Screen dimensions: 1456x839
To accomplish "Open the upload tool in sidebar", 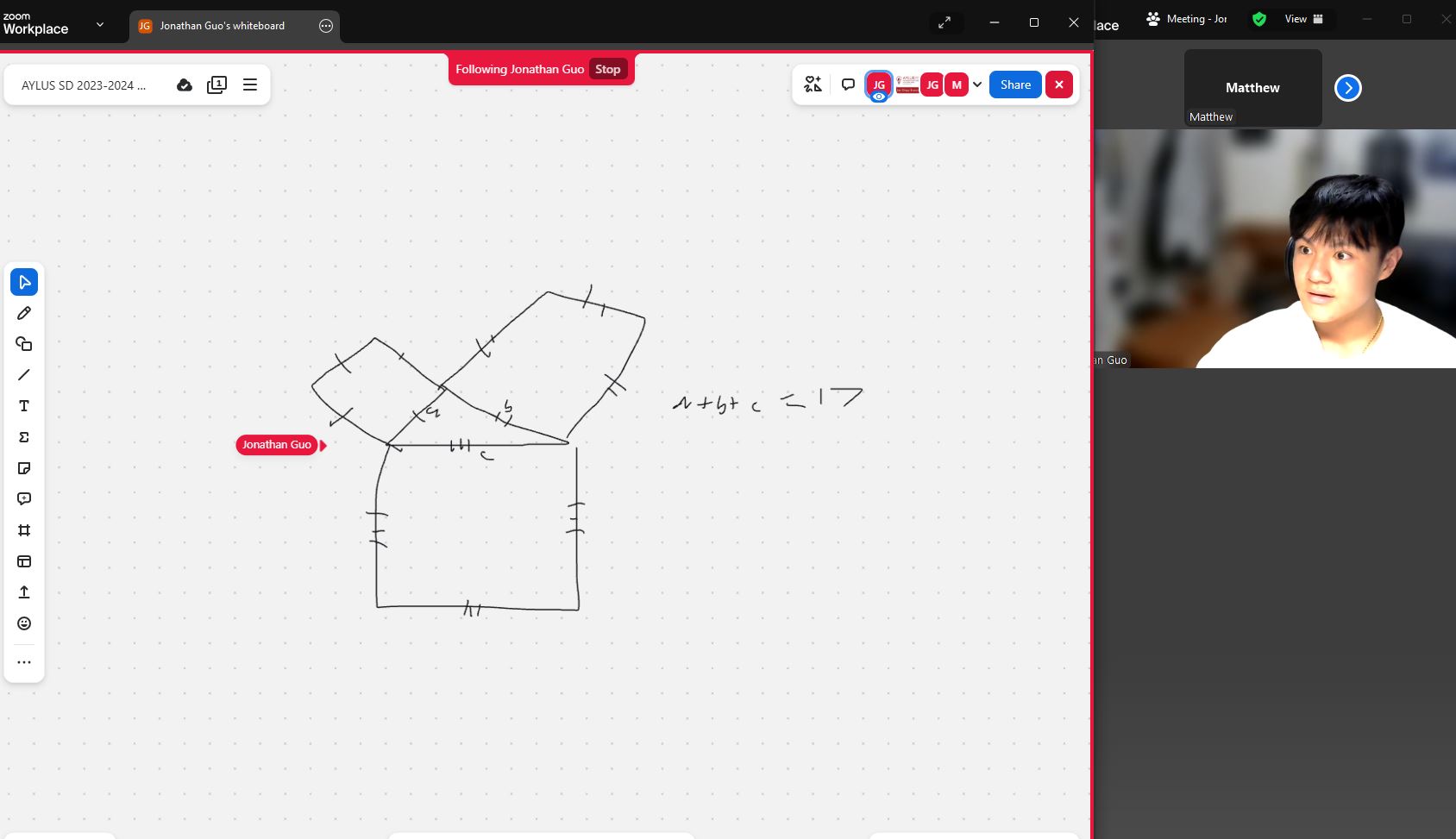I will pos(24,592).
